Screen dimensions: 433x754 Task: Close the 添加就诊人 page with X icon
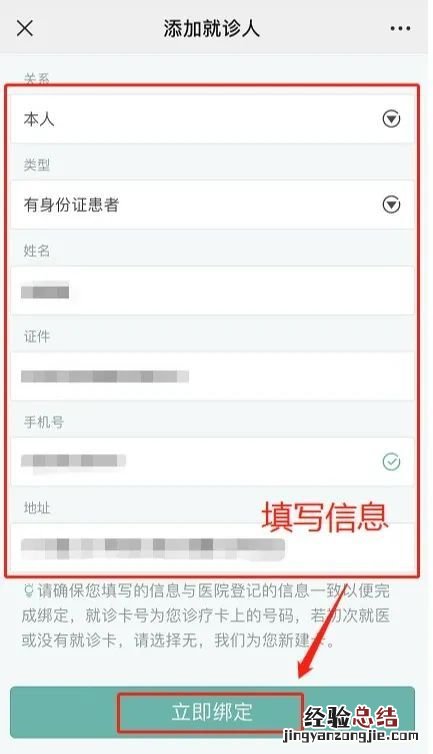pyautogui.click(x=25, y=28)
